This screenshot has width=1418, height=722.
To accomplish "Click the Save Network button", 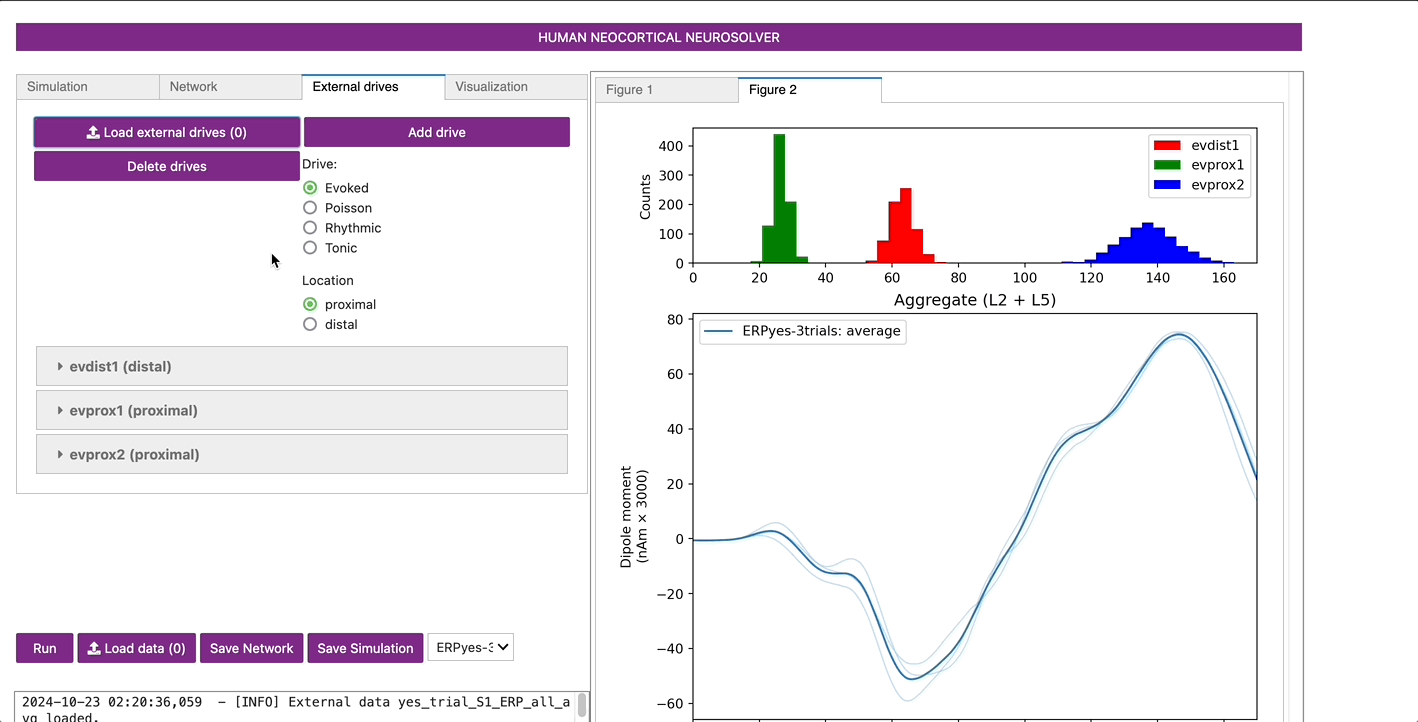I will [x=252, y=648].
